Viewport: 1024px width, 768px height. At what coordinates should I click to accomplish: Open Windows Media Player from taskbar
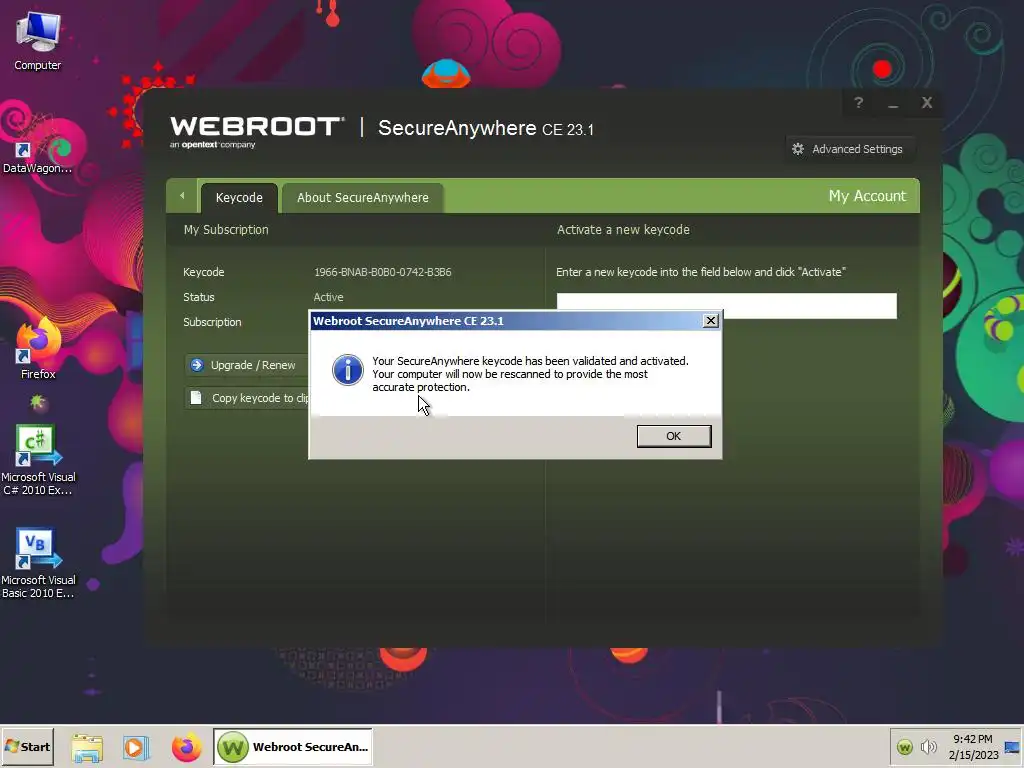coord(136,747)
